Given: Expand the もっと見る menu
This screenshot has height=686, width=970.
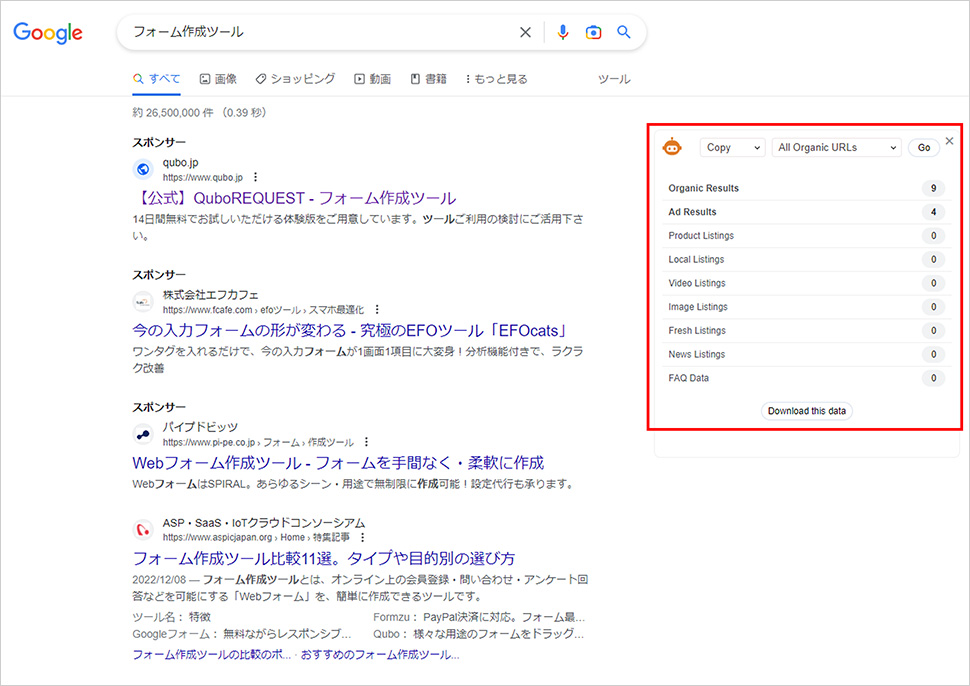Looking at the screenshot, I should pos(497,79).
